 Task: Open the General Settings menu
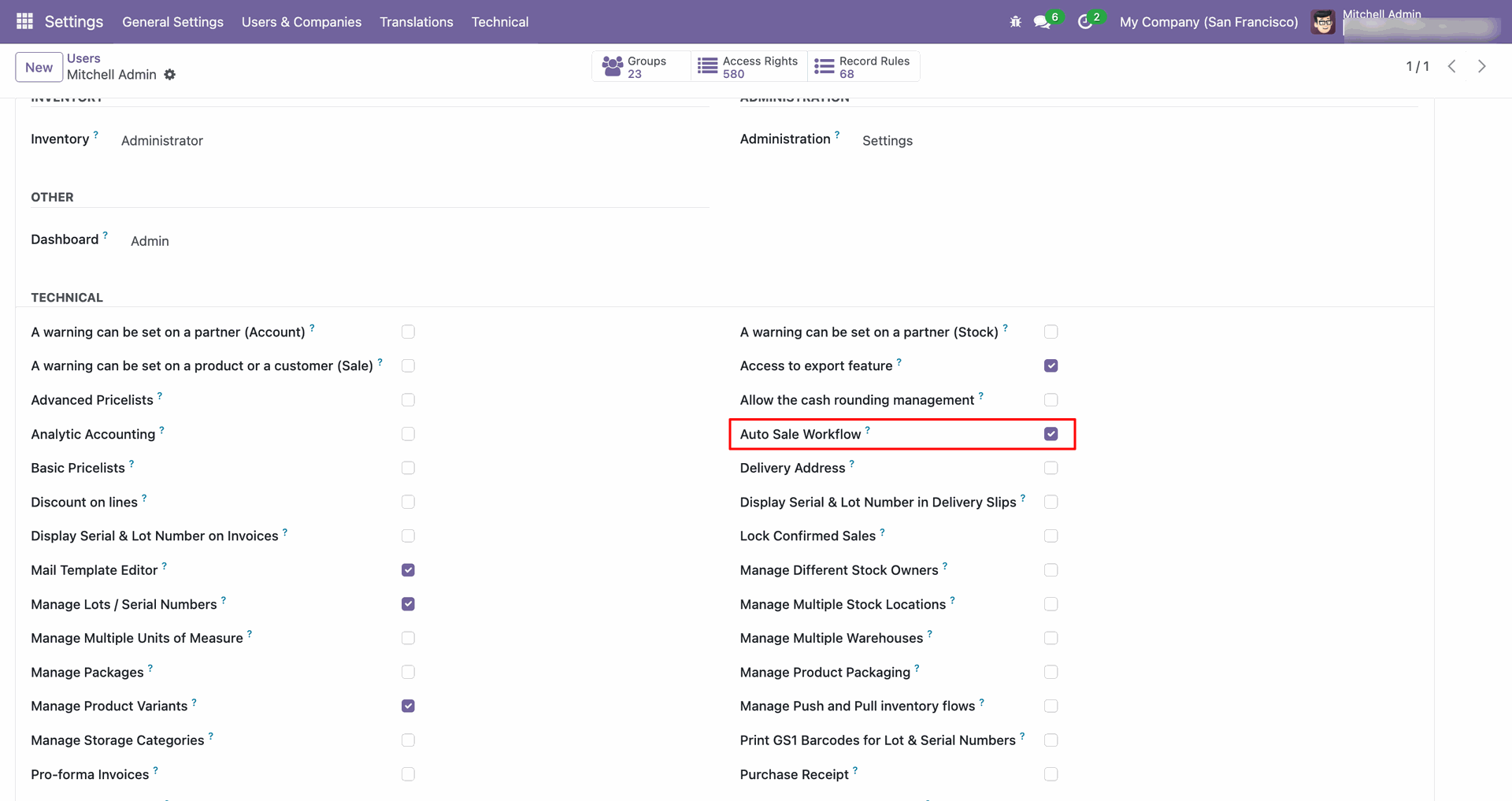pos(172,22)
